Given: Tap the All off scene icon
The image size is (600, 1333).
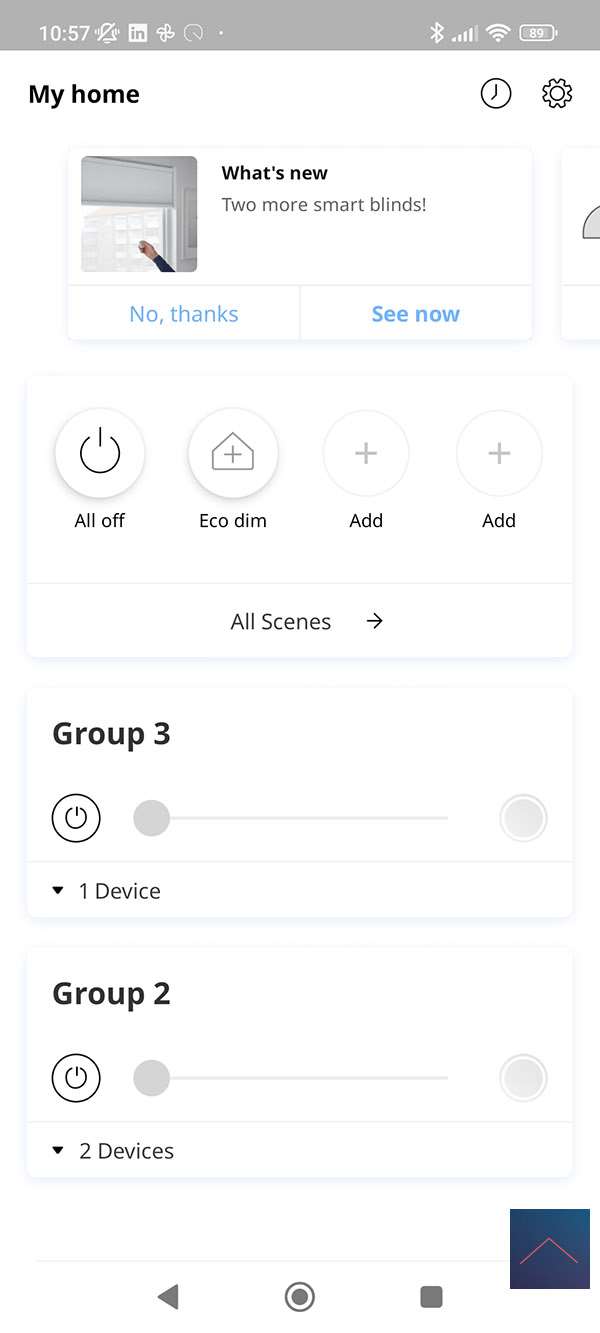Looking at the screenshot, I should click(100, 453).
